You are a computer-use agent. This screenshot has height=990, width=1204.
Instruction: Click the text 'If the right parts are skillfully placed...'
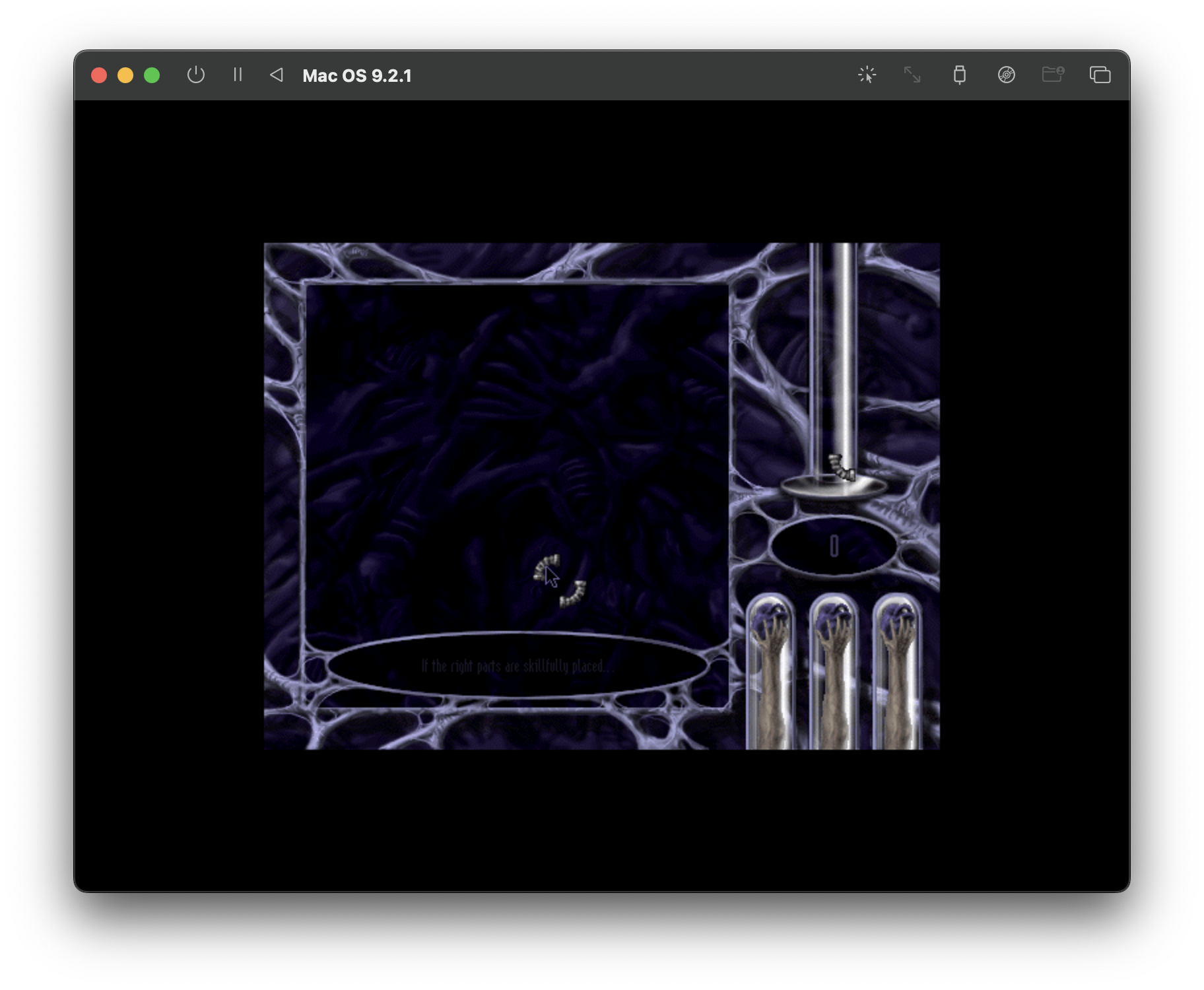tap(518, 666)
